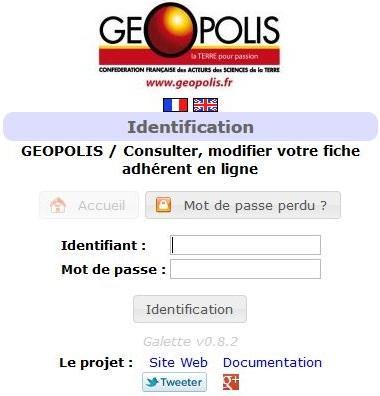Switch language with the British flag
The width and height of the screenshot is (380, 396).
pyautogui.click(x=205, y=105)
